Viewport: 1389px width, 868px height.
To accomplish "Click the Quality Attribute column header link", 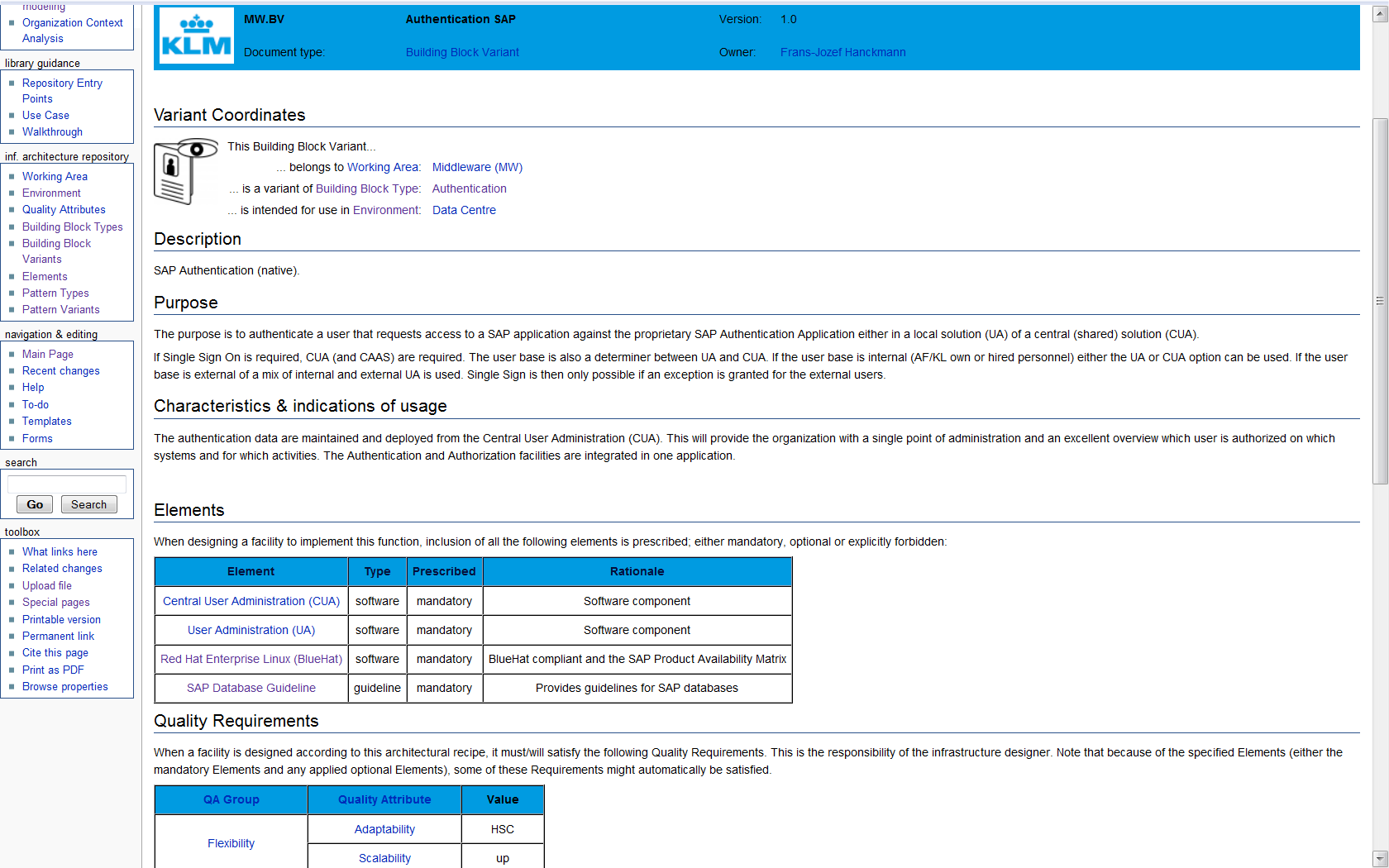I will tap(384, 799).
